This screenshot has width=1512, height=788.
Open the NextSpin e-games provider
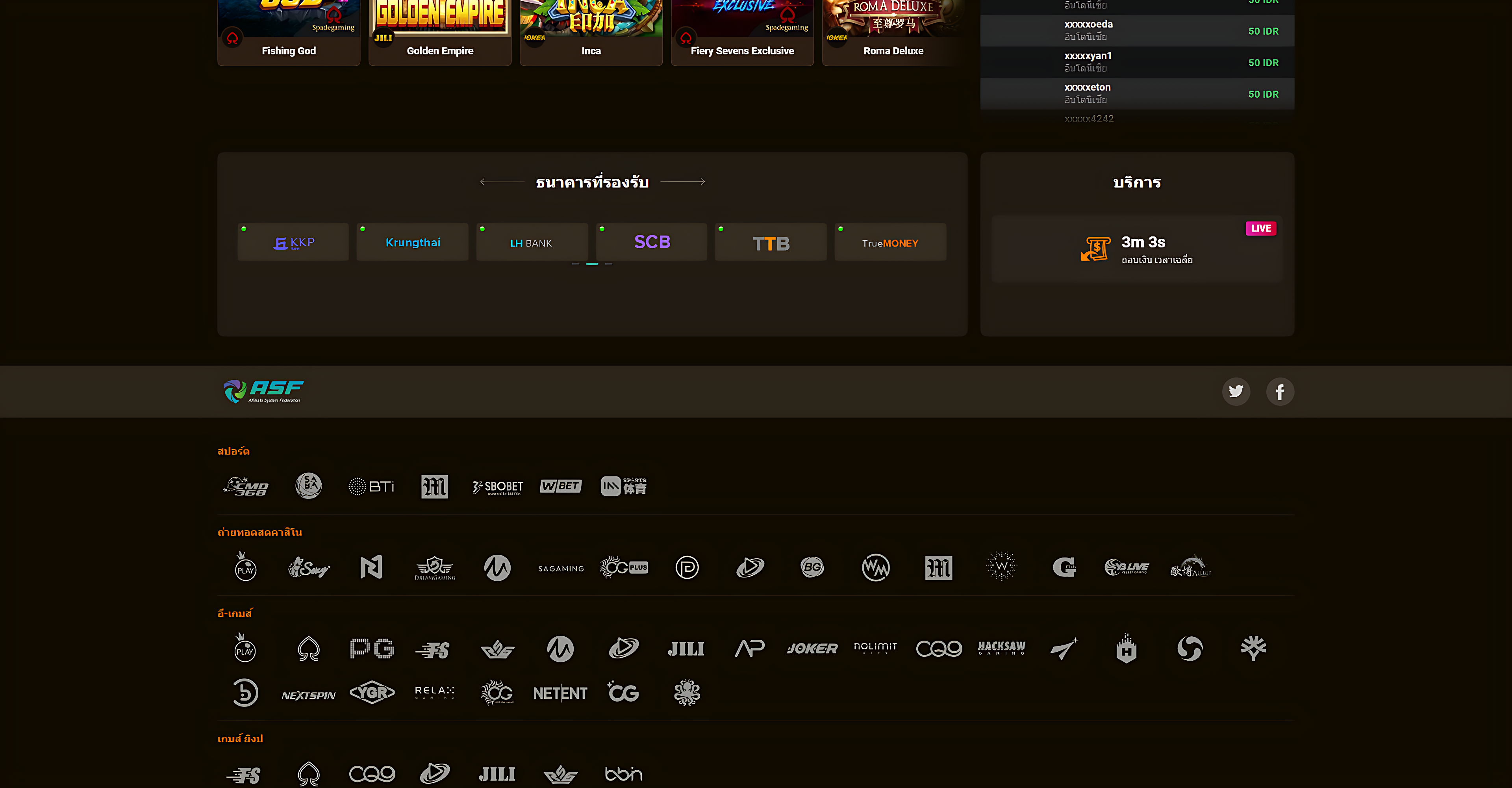[x=309, y=695]
